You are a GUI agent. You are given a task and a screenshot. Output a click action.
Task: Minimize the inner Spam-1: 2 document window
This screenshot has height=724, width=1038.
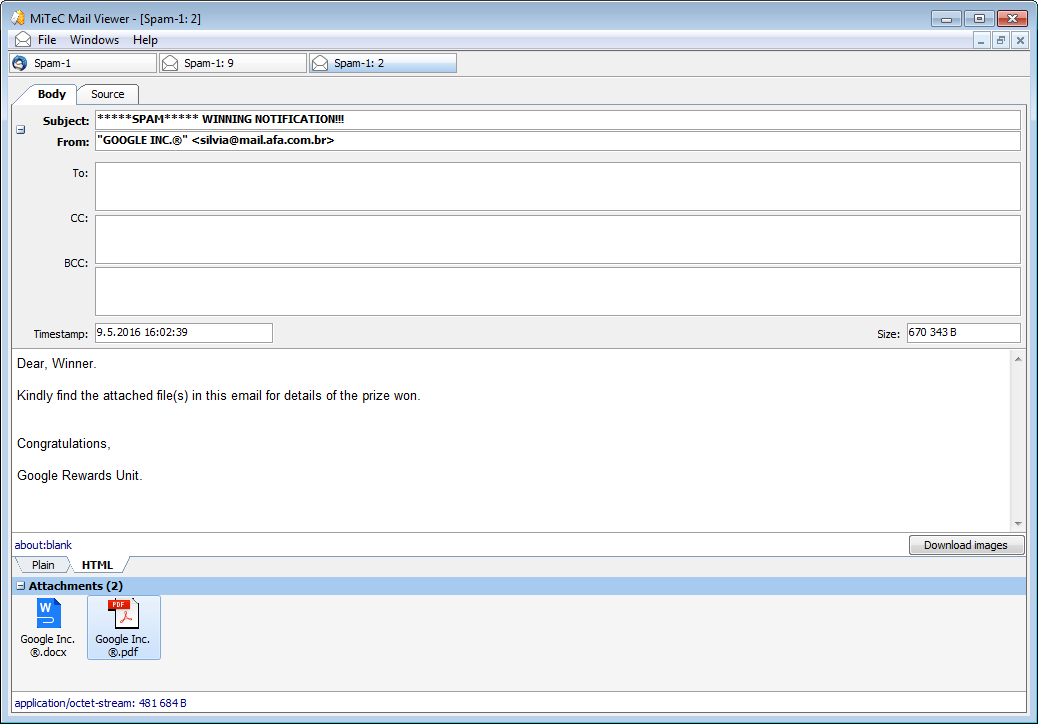[981, 40]
